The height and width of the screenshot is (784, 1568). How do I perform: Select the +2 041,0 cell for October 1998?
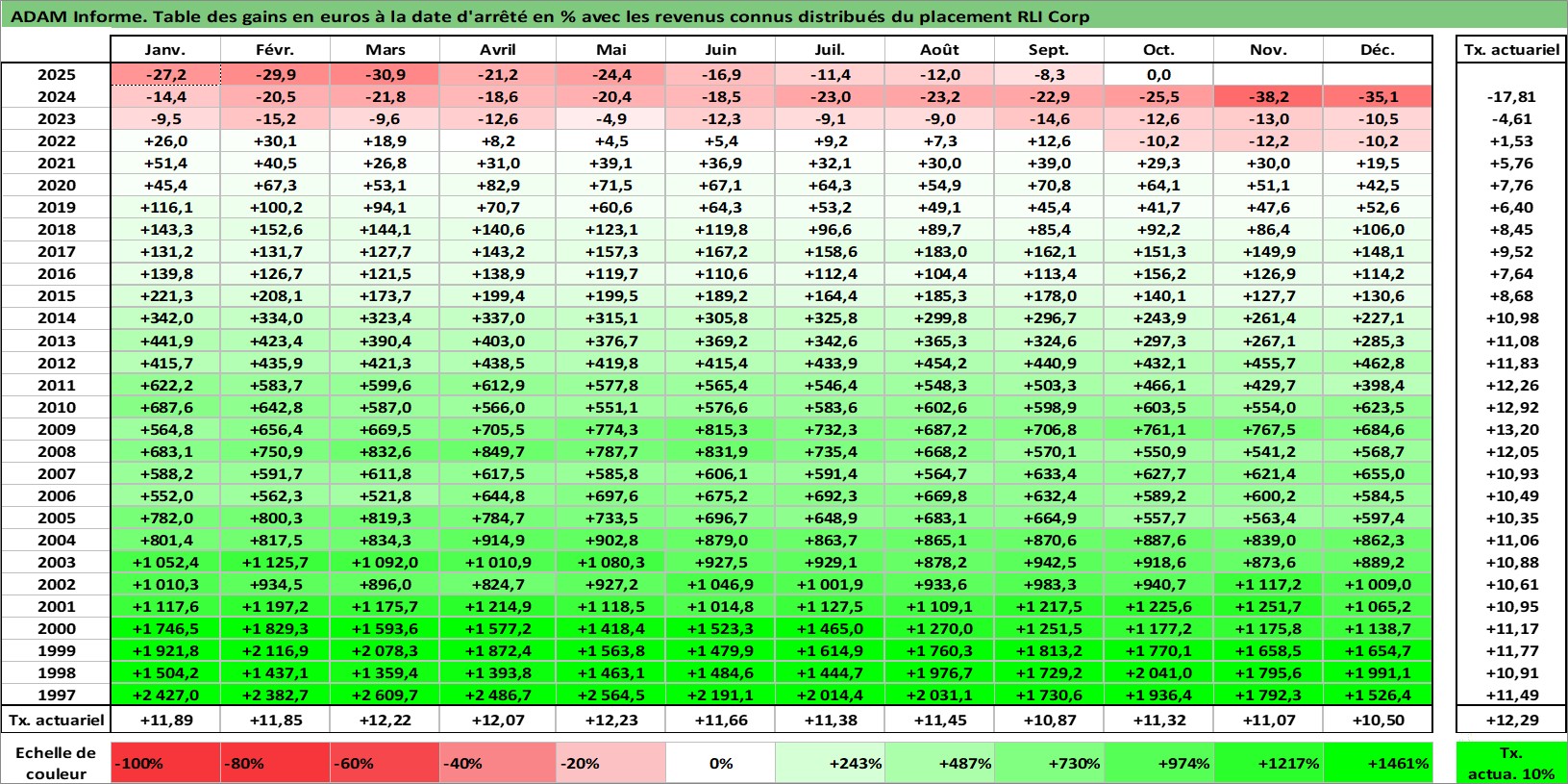(1158, 672)
